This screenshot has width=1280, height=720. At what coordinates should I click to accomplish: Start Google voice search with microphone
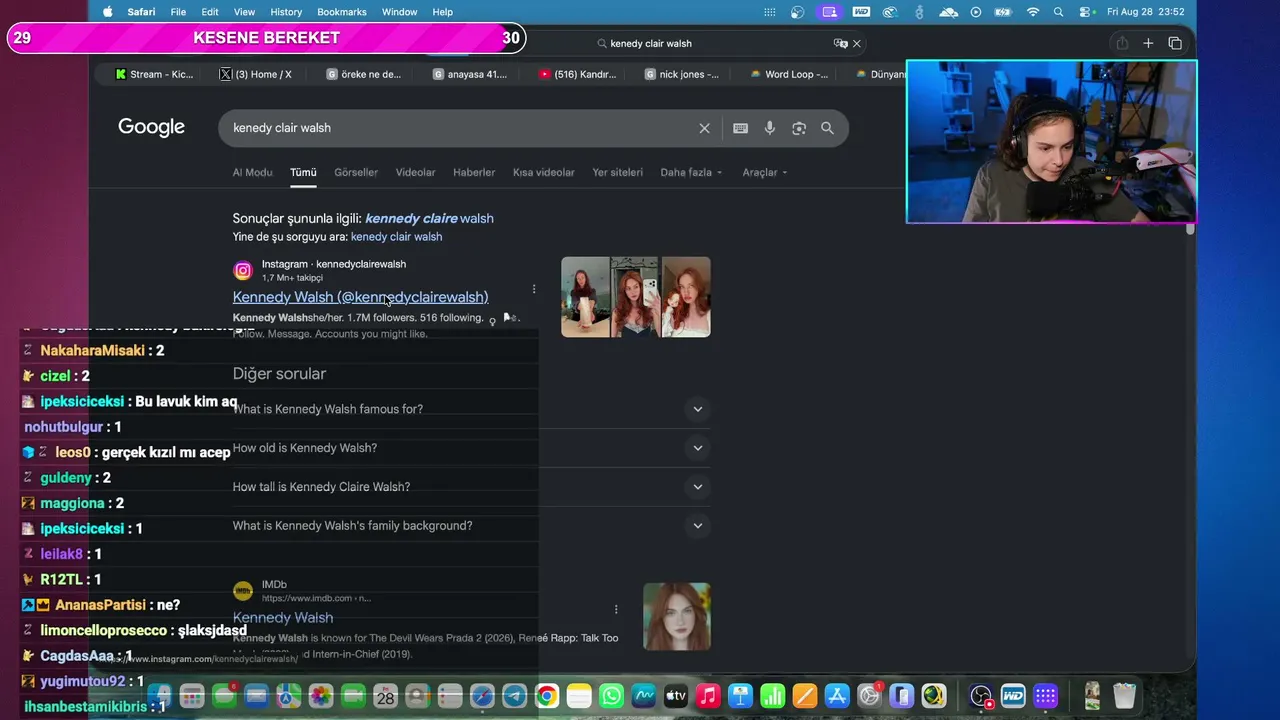coord(769,128)
